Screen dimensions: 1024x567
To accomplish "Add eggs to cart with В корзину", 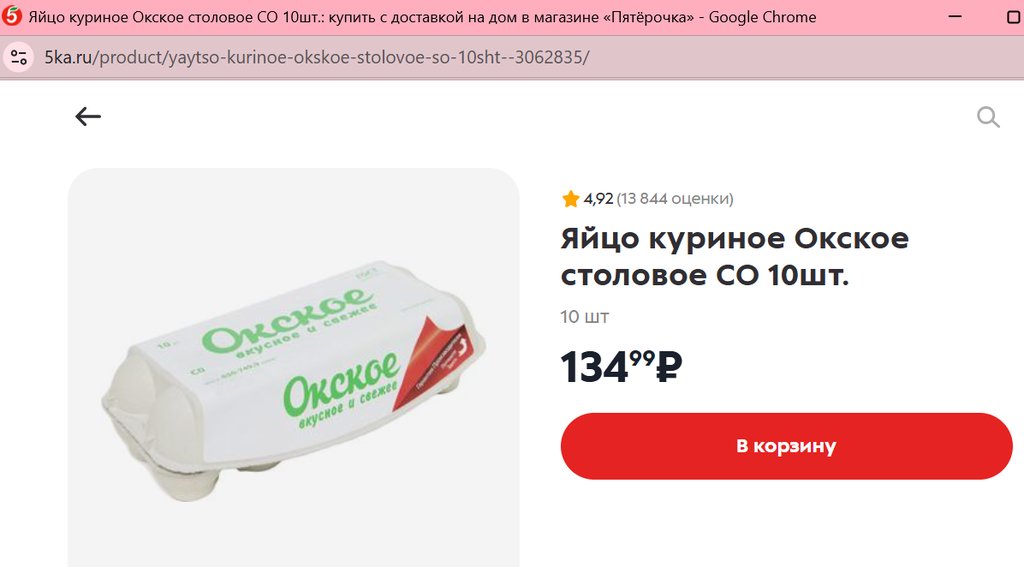I will tap(786, 446).
